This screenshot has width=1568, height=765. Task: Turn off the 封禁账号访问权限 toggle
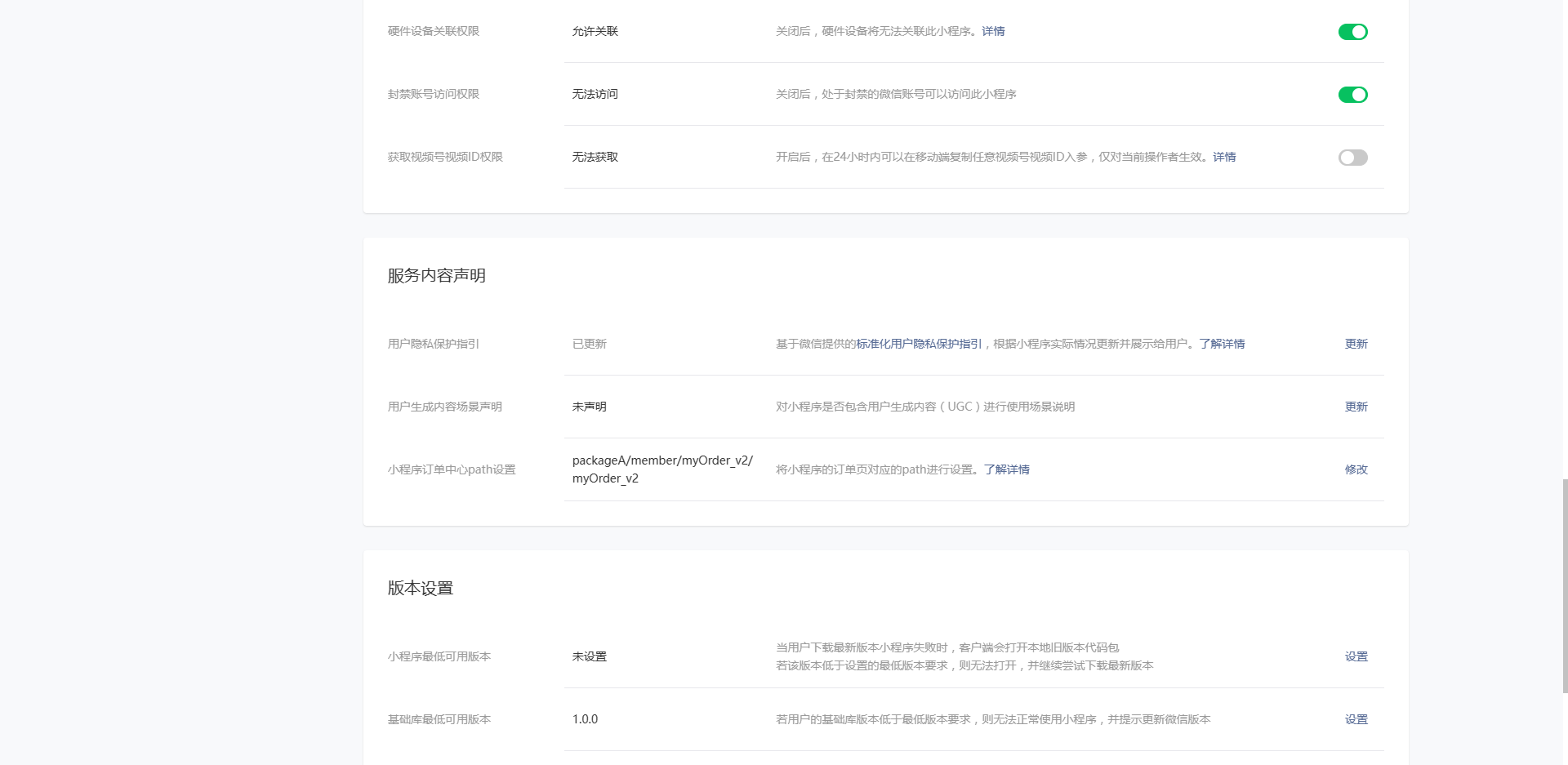point(1352,95)
